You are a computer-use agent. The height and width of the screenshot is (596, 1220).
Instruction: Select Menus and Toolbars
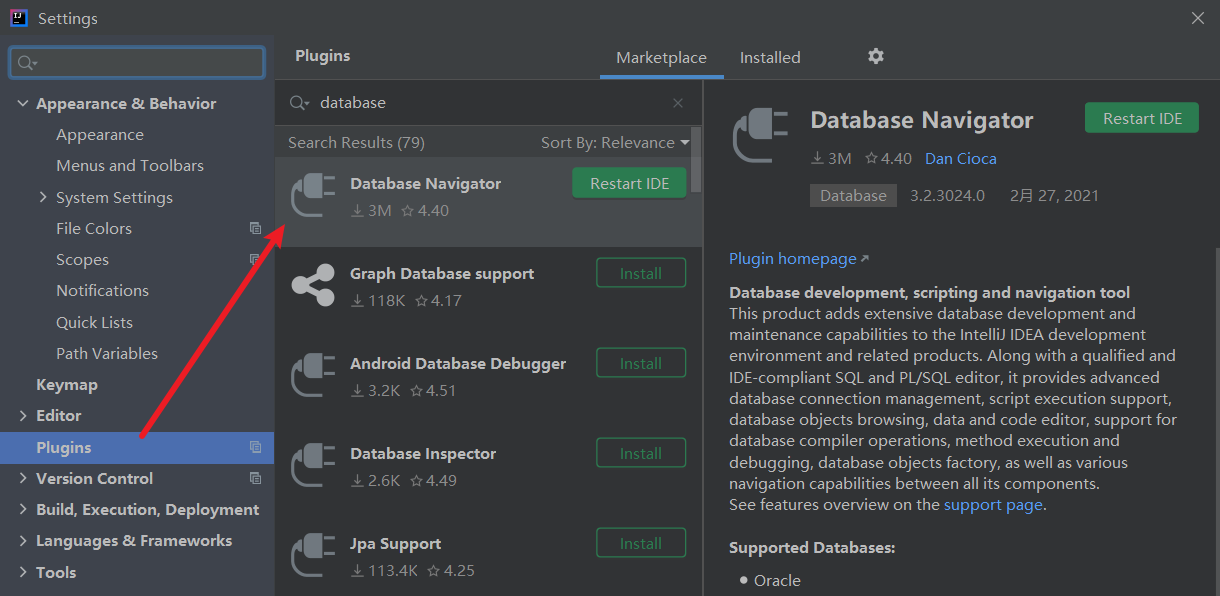click(130, 165)
